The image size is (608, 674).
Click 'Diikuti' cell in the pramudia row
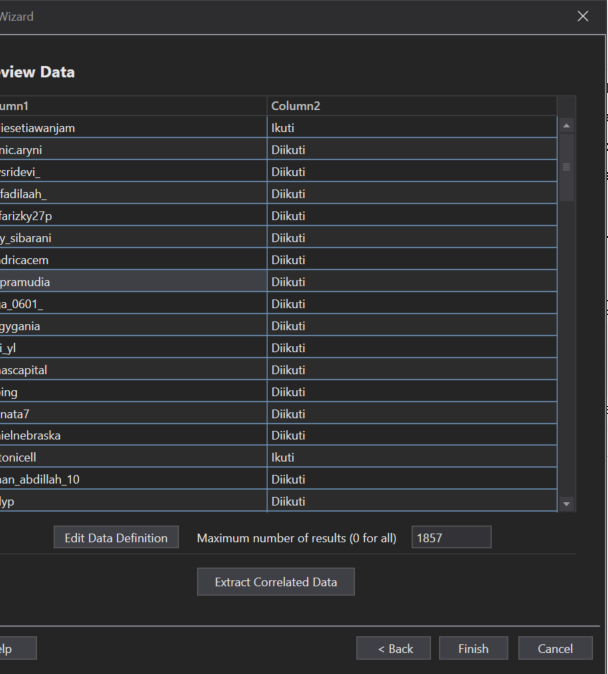pos(412,282)
